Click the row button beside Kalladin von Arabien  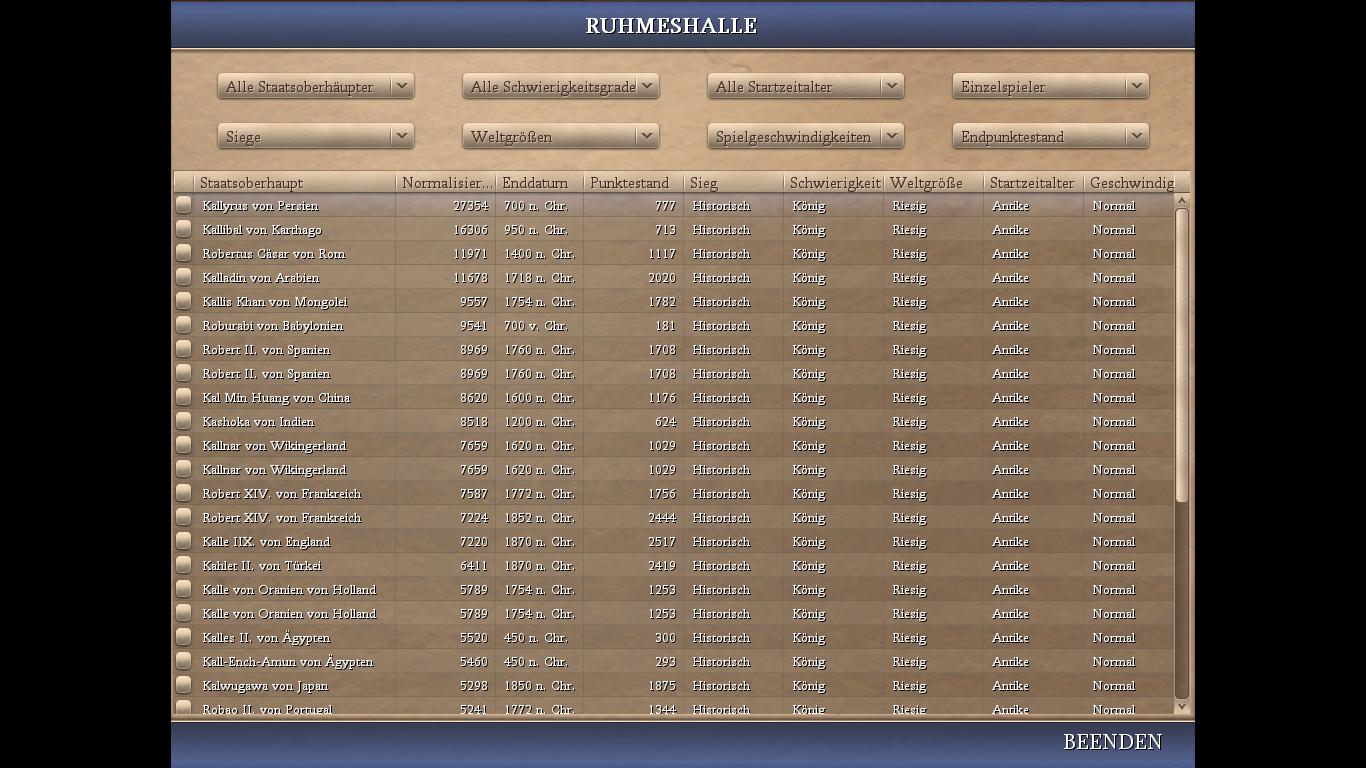[183, 277]
